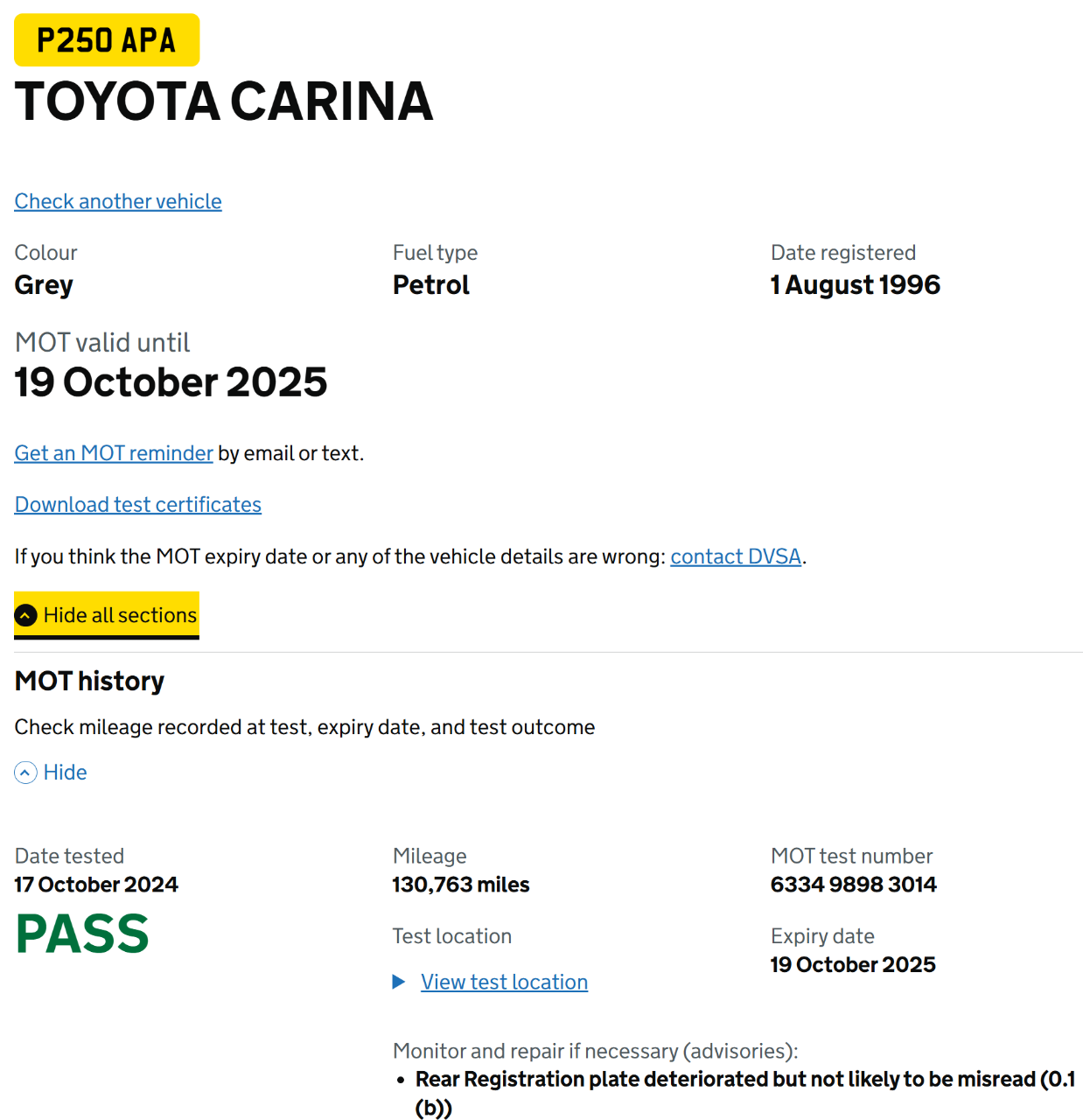This screenshot has width=1083, height=1120.
Task: Expand the View test location details
Action: click(504, 982)
